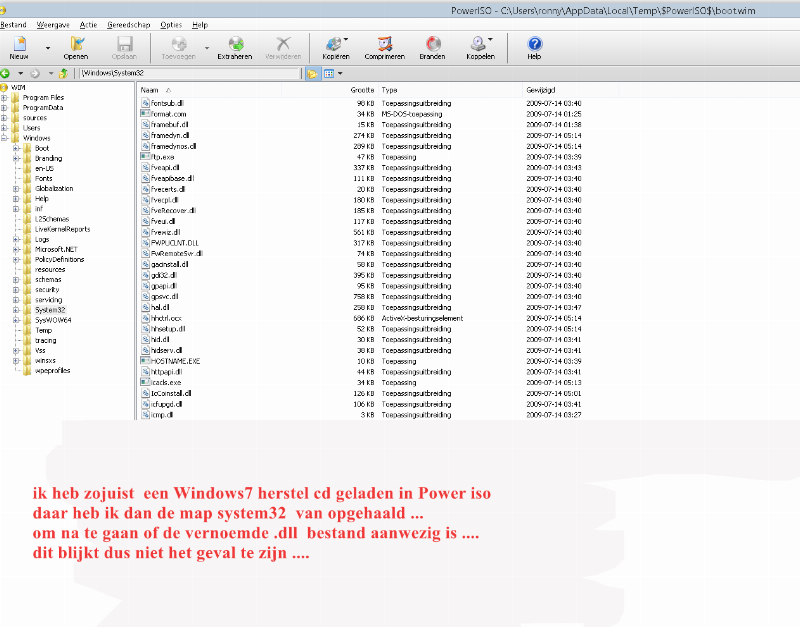The width and height of the screenshot is (800, 627).
Task: Select the file format.com
Action: [168, 114]
